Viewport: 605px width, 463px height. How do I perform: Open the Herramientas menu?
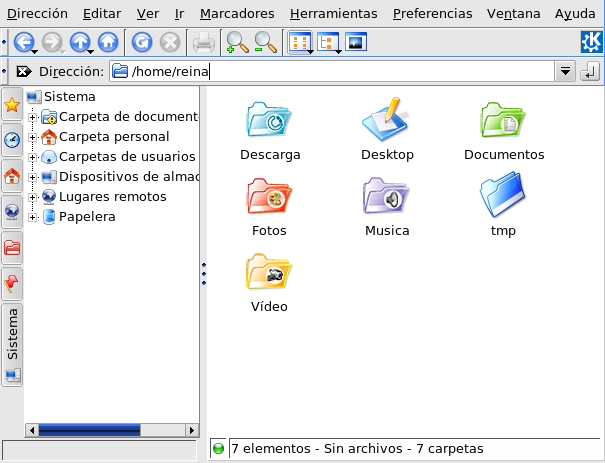tap(334, 14)
